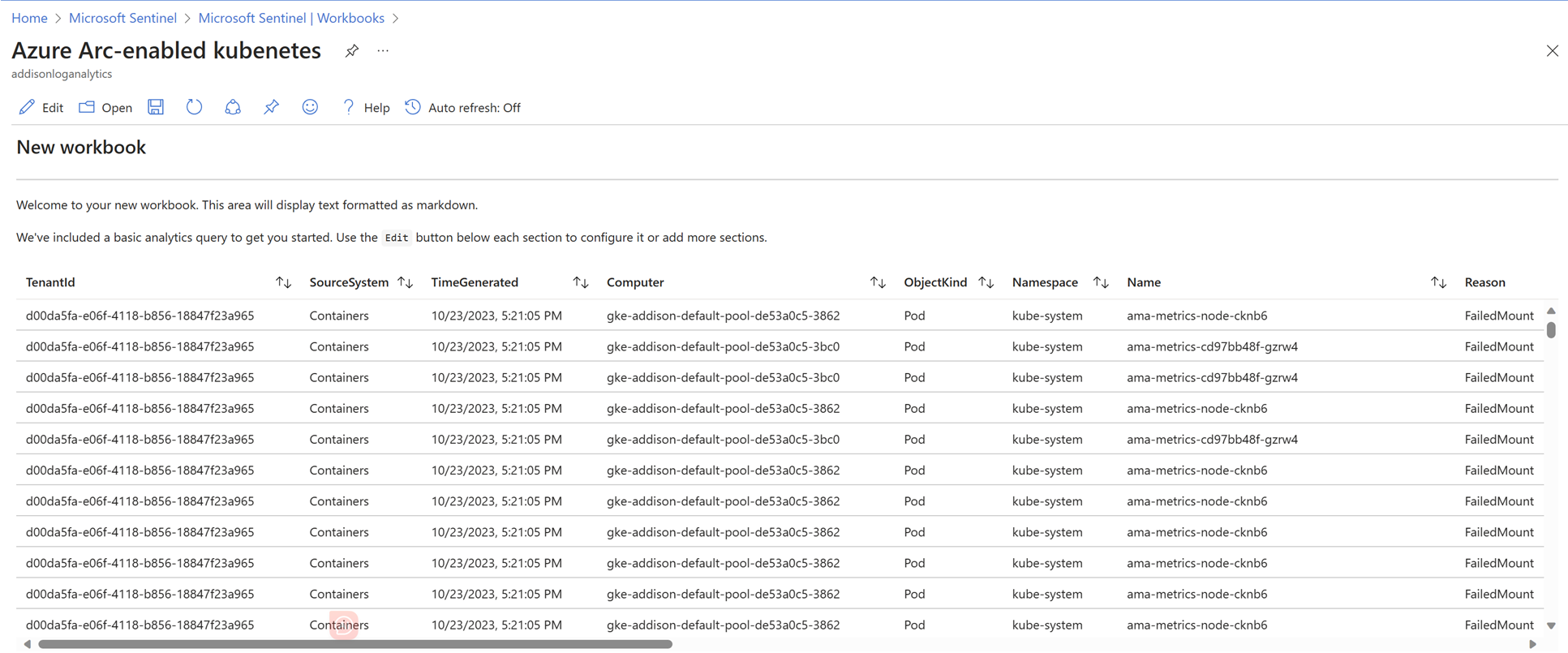1568x653 pixels.
Task: Sort by the TenantId column arrows
Action: [283, 282]
